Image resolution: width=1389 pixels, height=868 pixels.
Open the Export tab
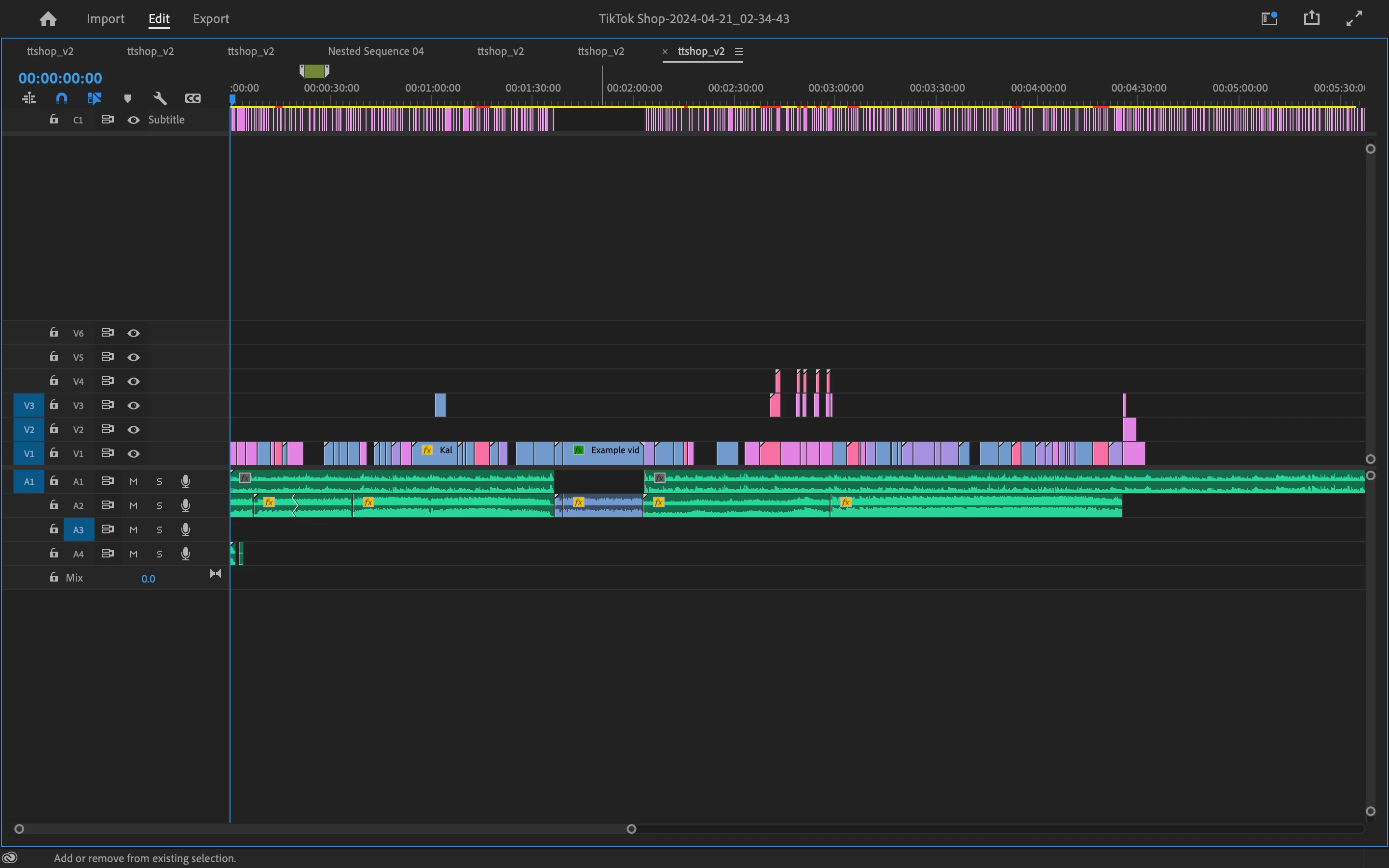click(x=211, y=19)
